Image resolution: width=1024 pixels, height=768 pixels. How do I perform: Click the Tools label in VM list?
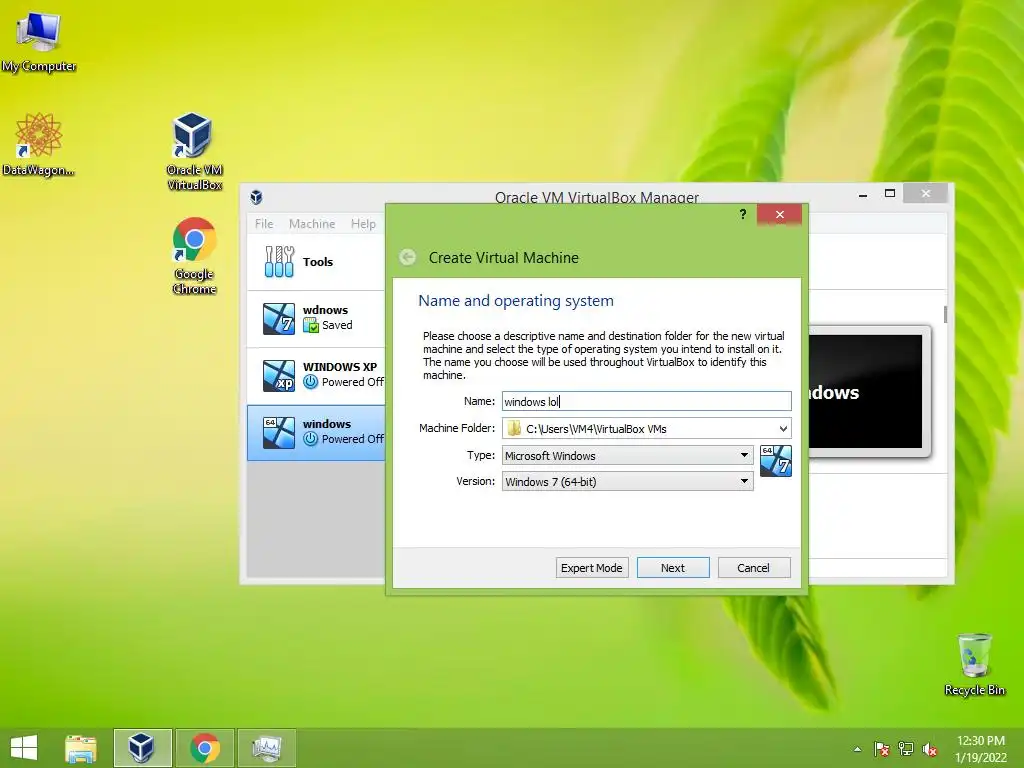(317, 262)
